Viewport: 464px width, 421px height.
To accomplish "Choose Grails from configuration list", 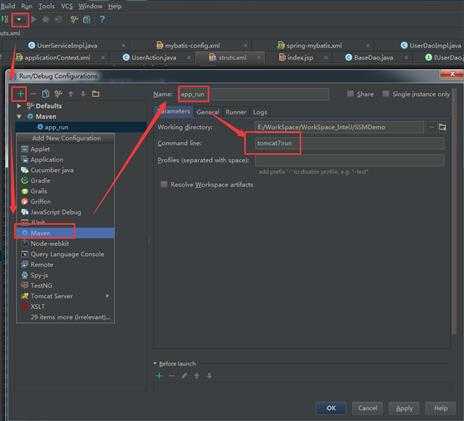I will 66,191.
